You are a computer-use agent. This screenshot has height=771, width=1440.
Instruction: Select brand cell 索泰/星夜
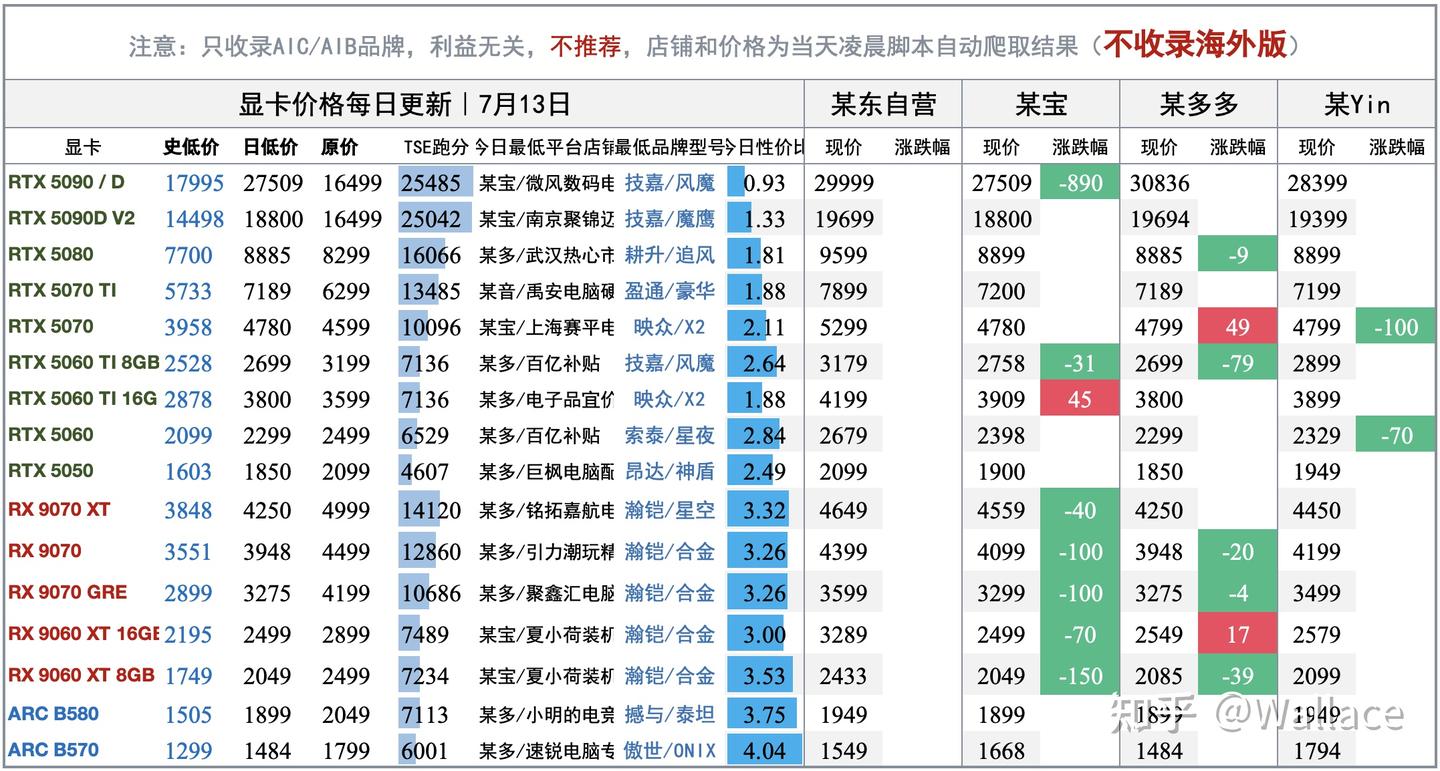click(669, 435)
